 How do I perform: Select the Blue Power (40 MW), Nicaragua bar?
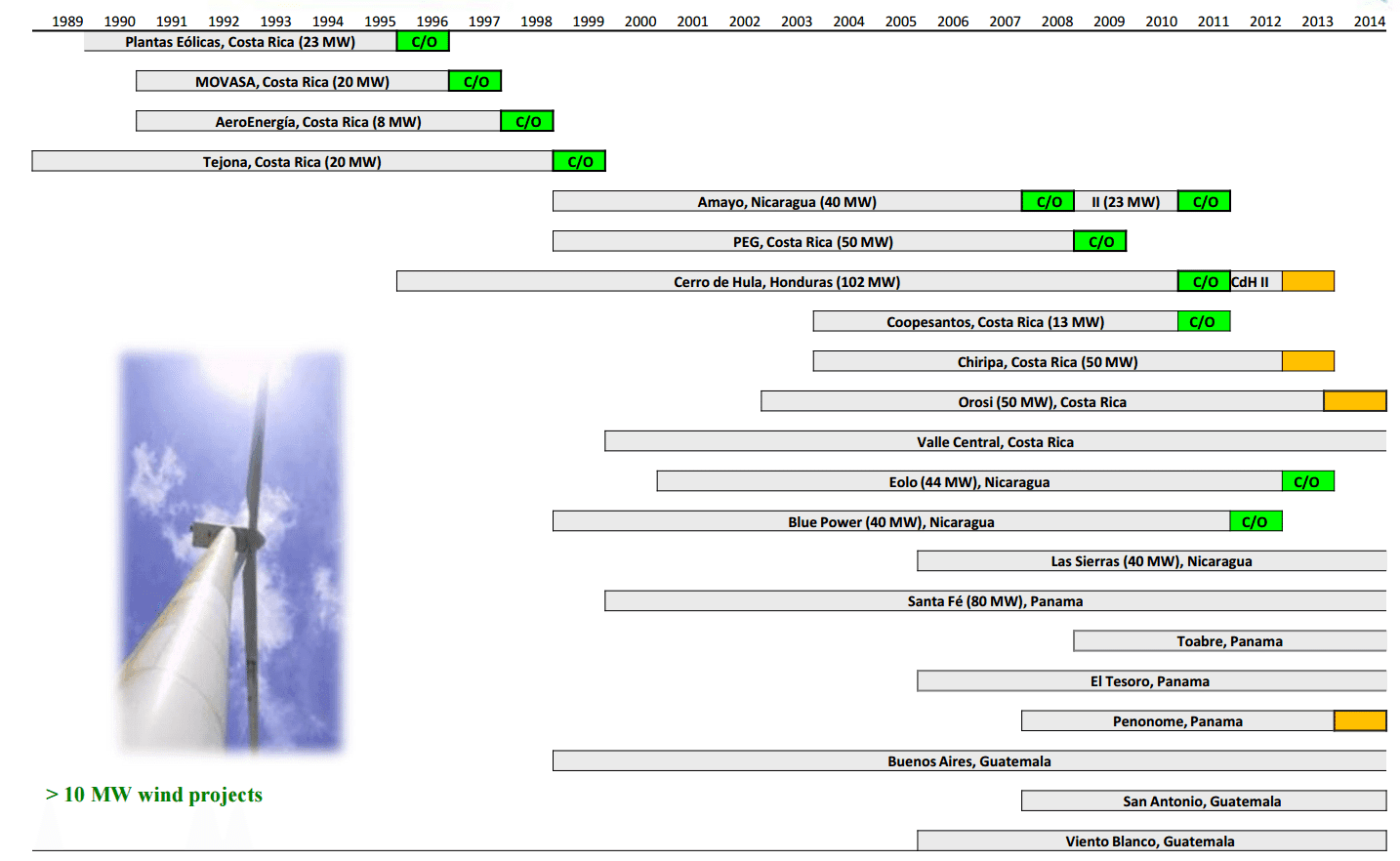tap(891, 522)
